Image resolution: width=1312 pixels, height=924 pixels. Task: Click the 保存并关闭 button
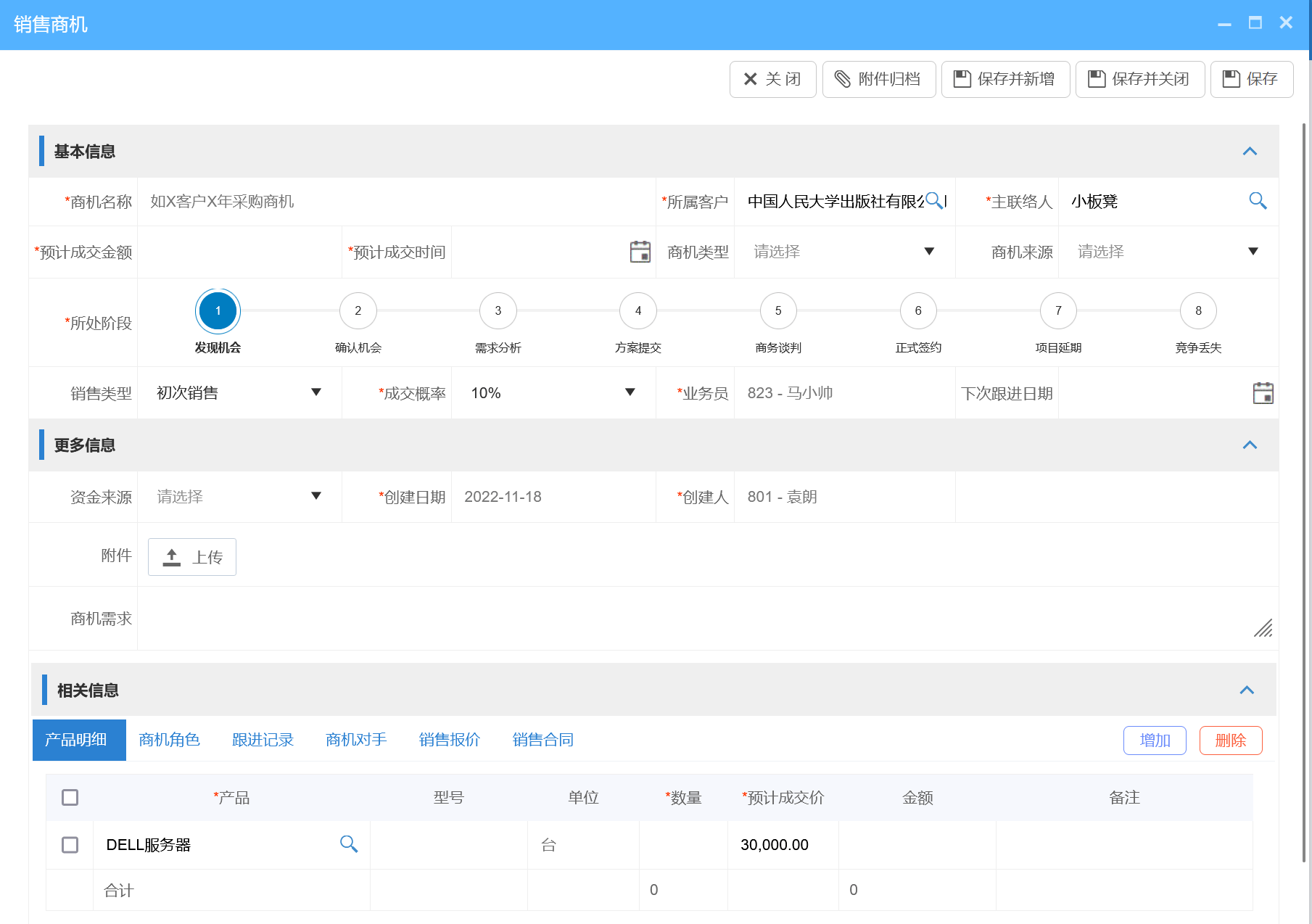pos(1139,79)
